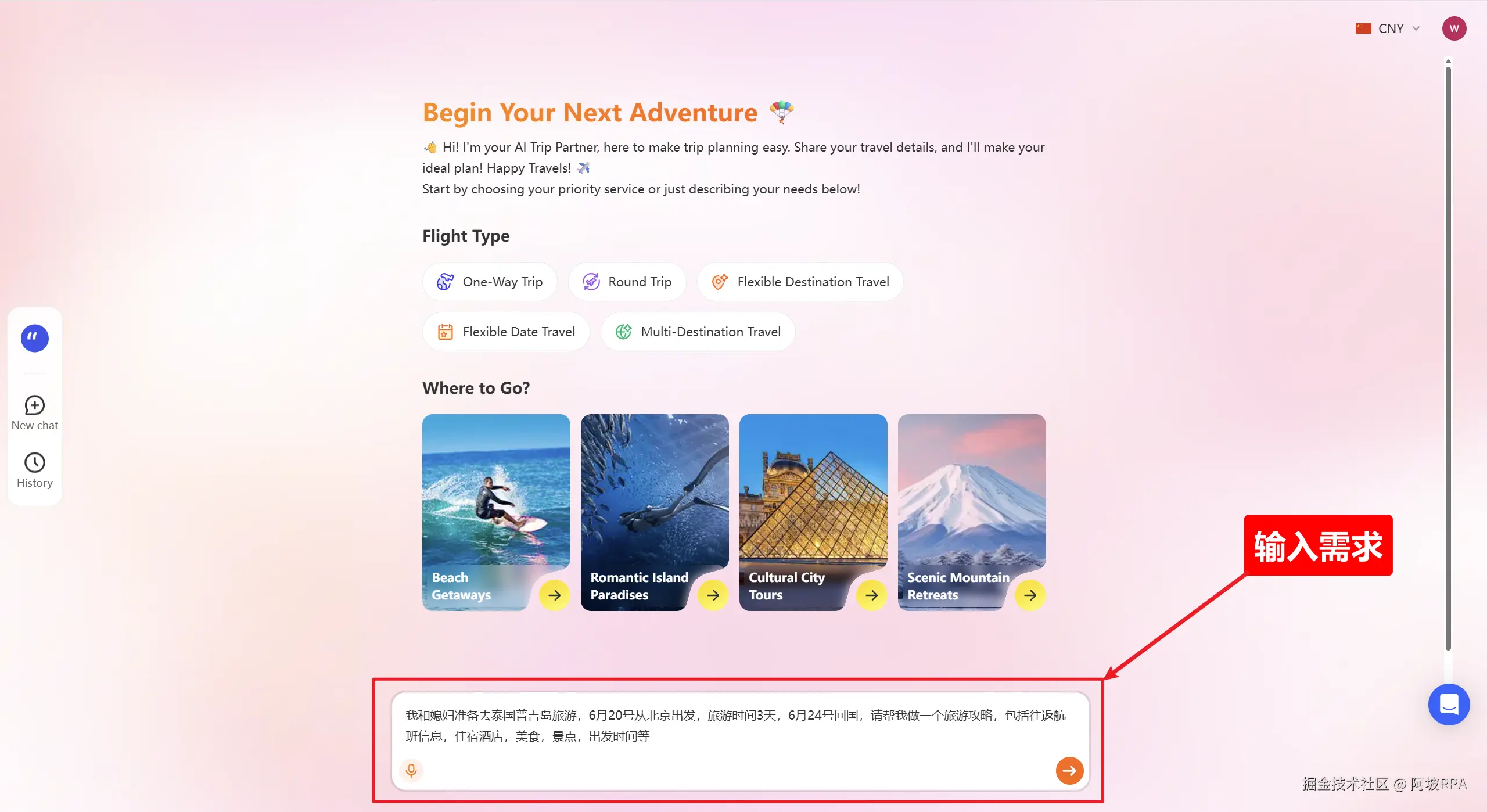This screenshot has height=812, width=1487.
Task: Click the arrow on Beach Getaways card
Action: point(554,595)
